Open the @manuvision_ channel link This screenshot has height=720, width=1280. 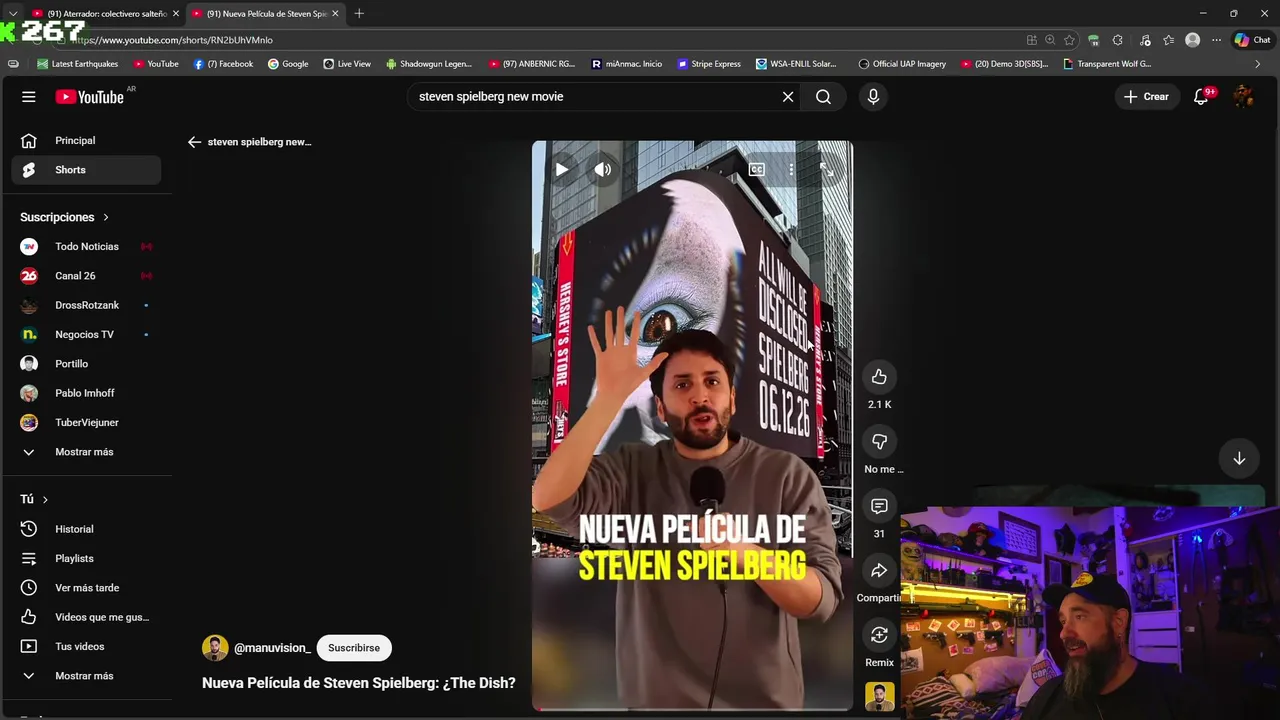(x=272, y=648)
